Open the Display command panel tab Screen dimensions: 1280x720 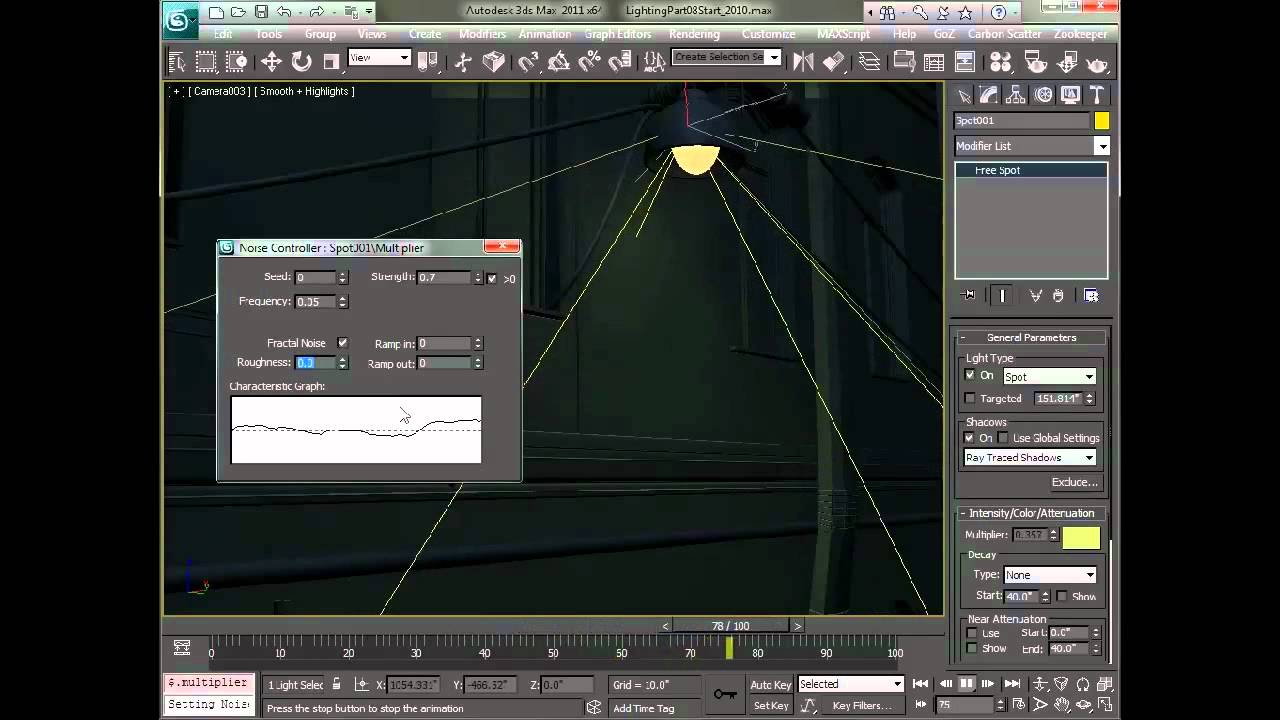click(x=1070, y=95)
